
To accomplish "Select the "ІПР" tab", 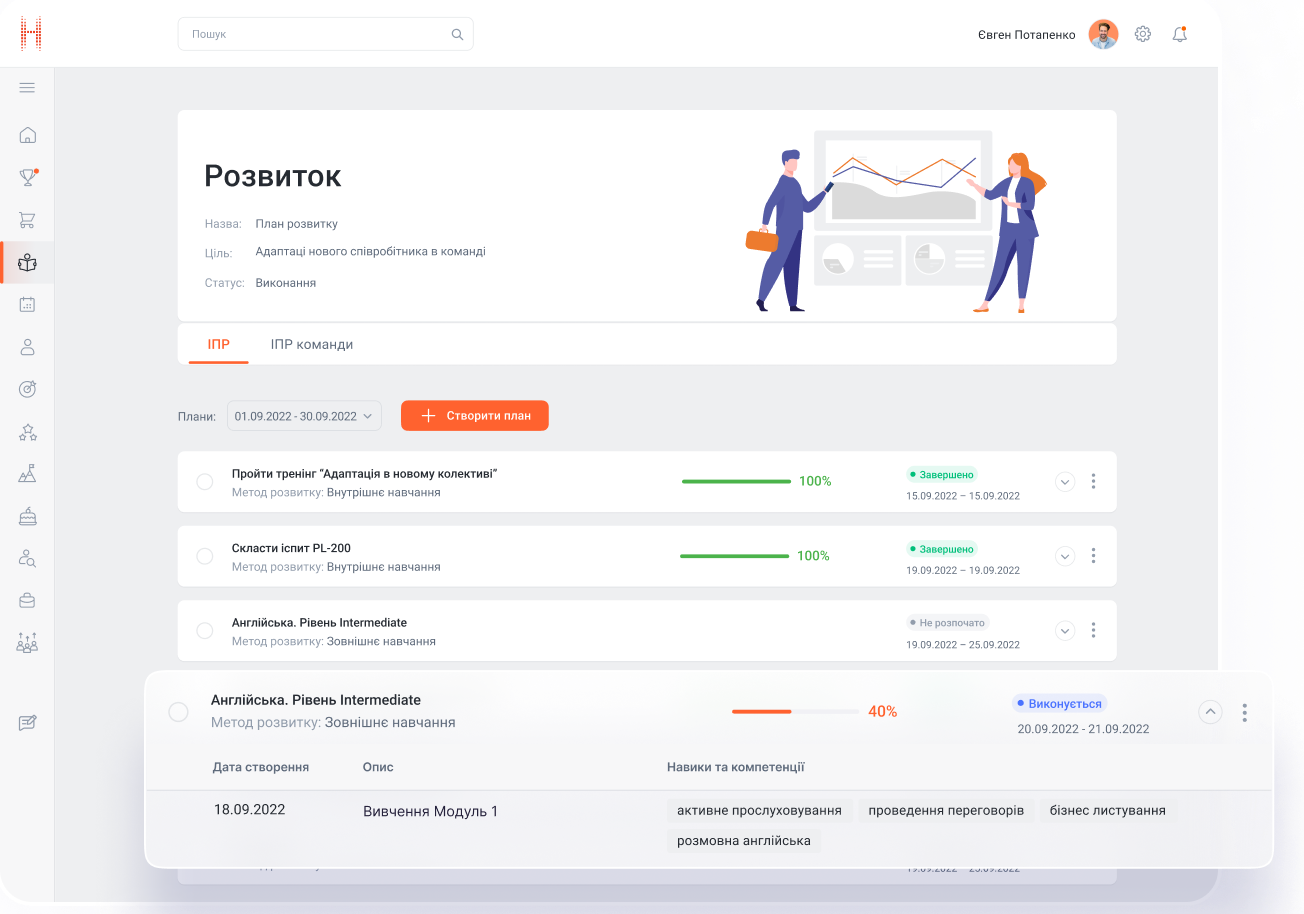I will (x=218, y=344).
